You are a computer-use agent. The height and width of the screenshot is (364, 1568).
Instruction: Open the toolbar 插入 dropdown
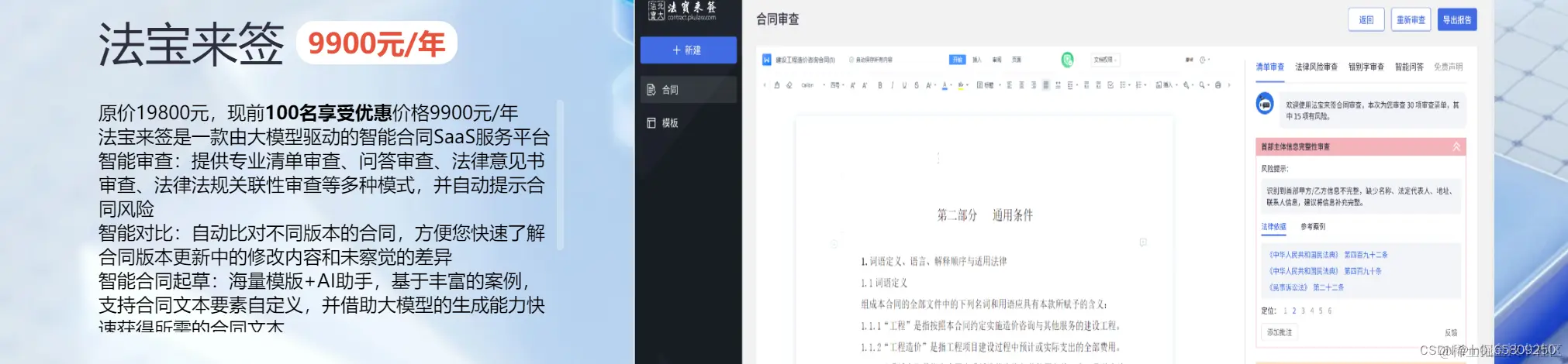point(1165,85)
